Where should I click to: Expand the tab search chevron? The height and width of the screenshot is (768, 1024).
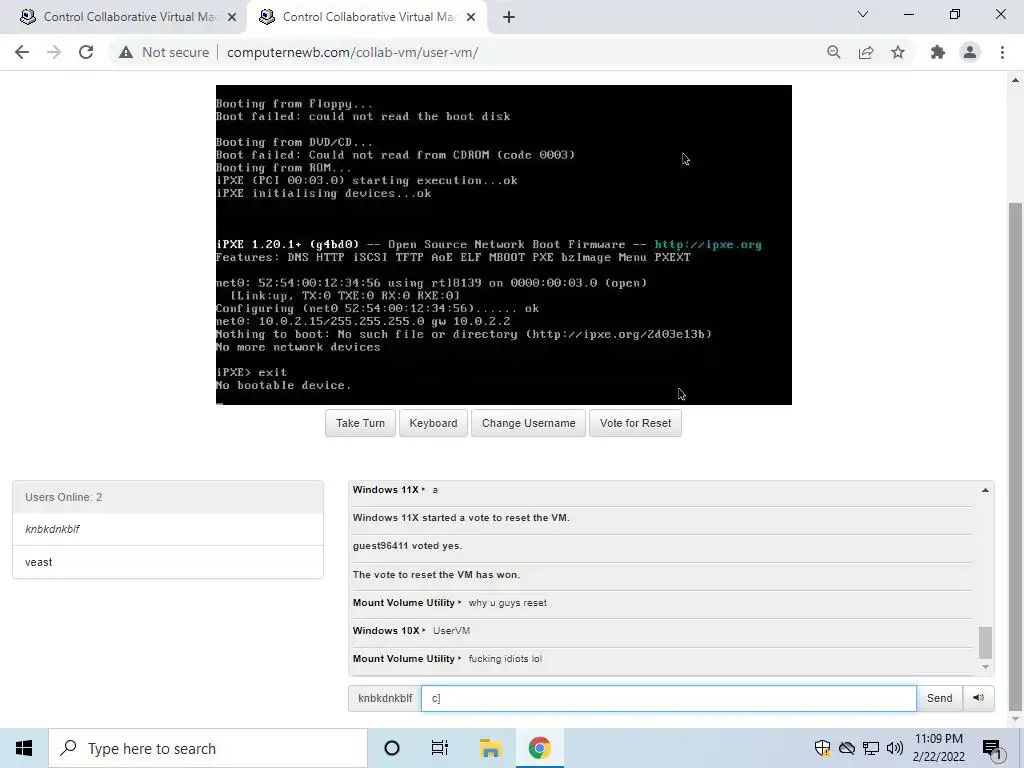tap(862, 14)
